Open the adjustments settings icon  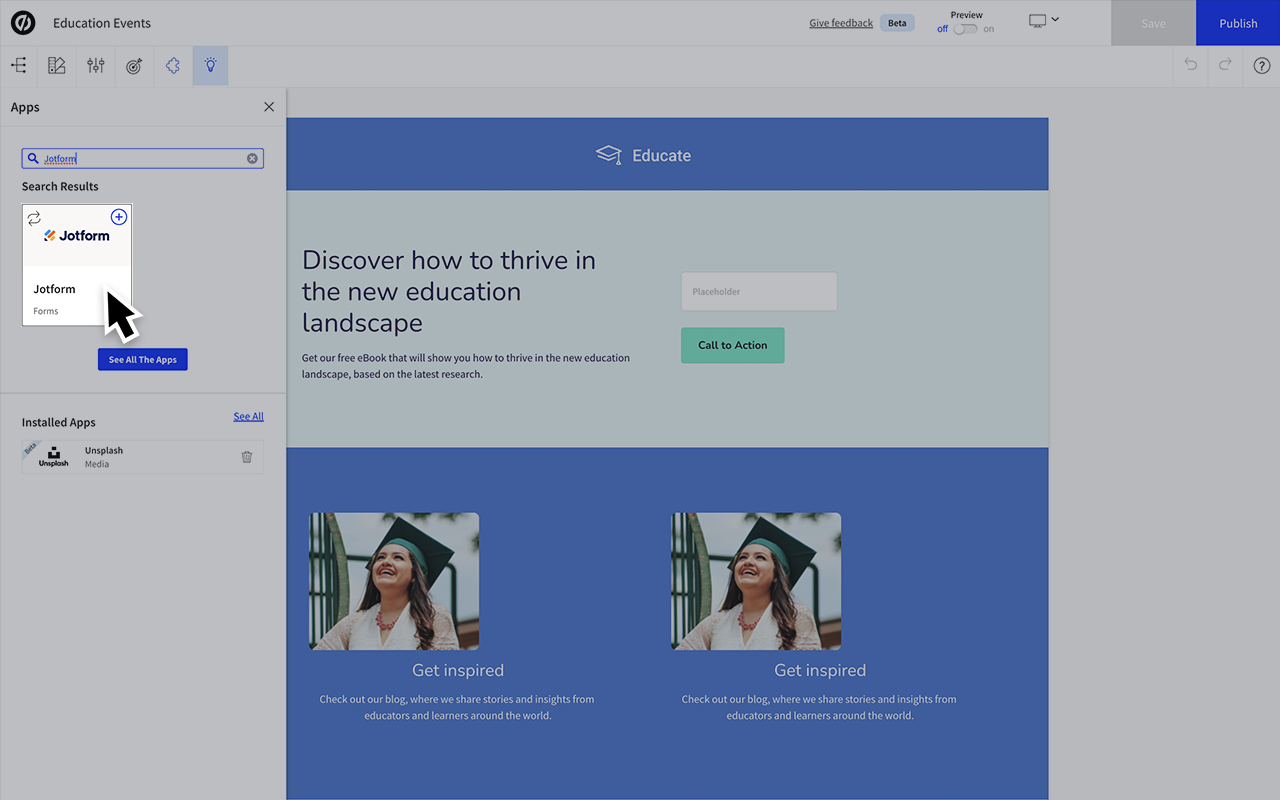95,65
